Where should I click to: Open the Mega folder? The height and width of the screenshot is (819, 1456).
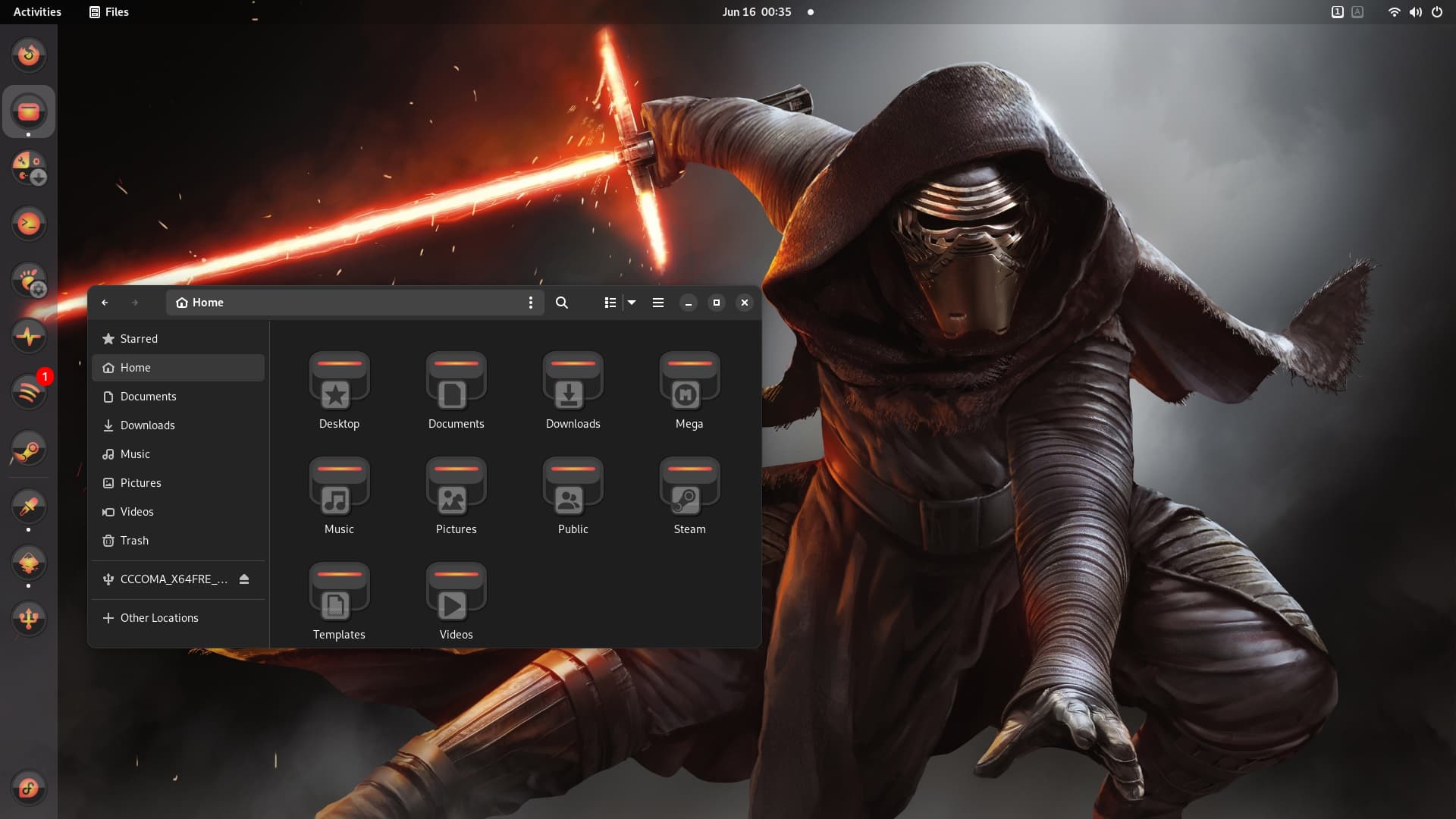[x=689, y=390]
